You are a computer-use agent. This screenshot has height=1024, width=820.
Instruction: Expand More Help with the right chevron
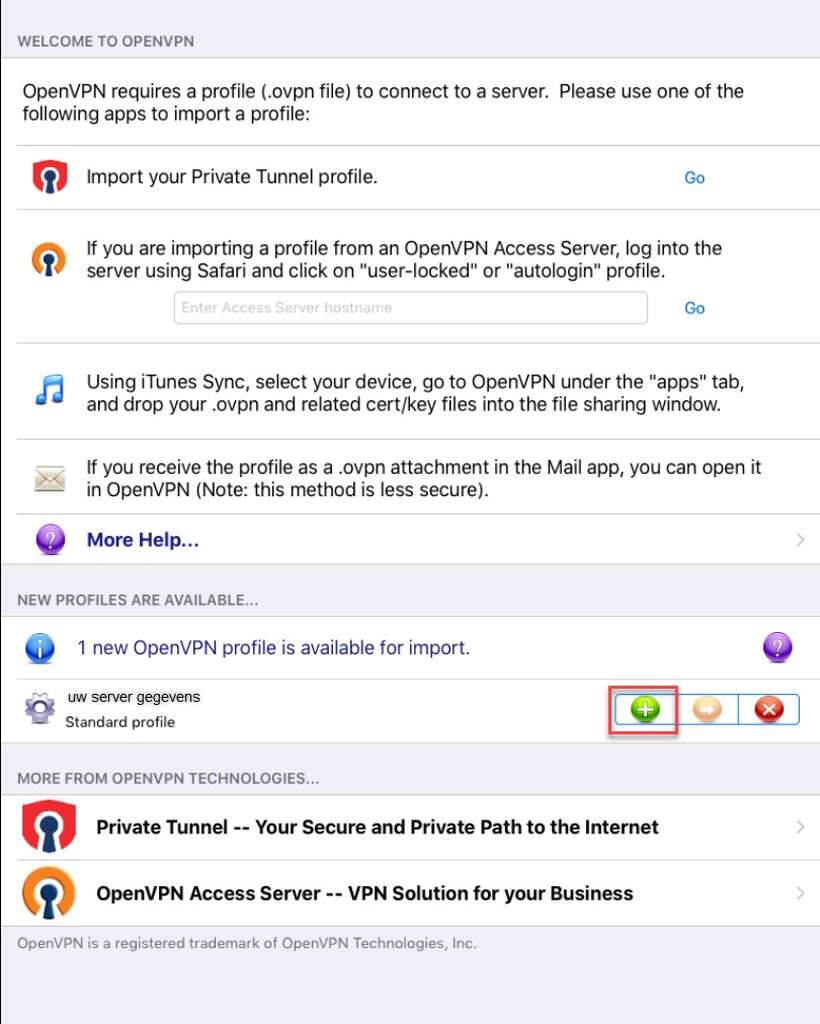(x=800, y=539)
